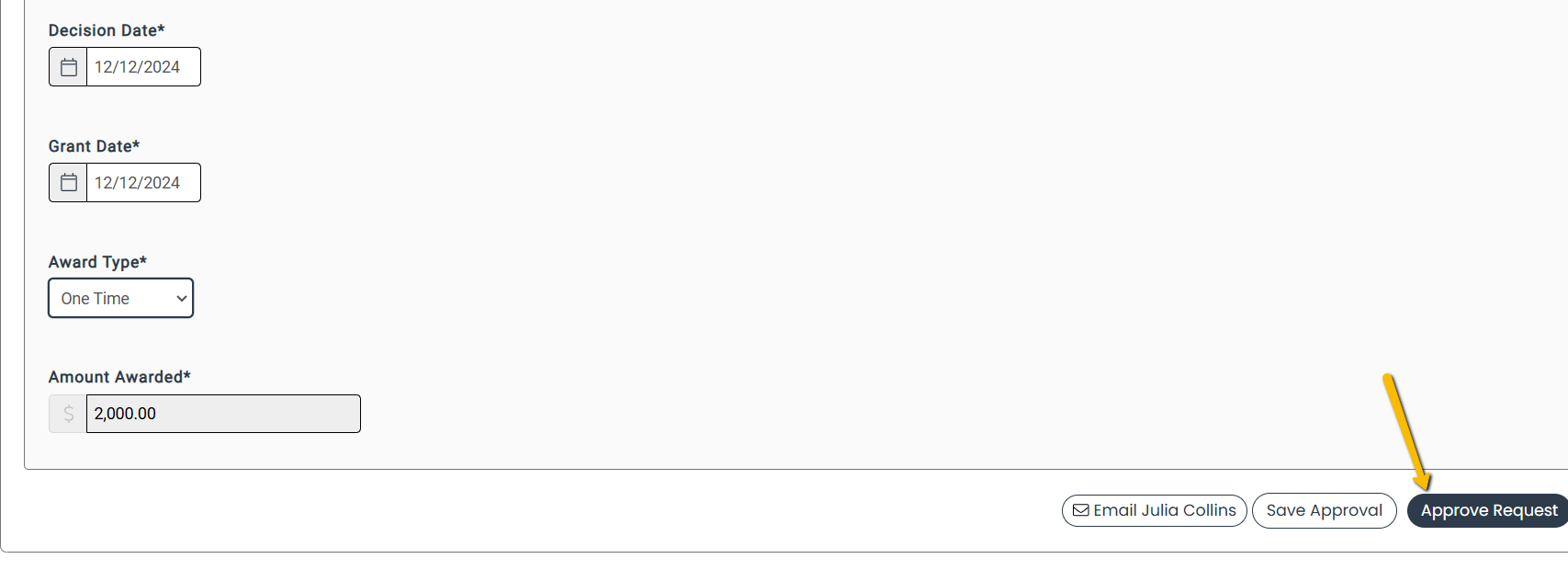Expand the Award Type chevron arrow
1568x570 pixels.
point(181,299)
